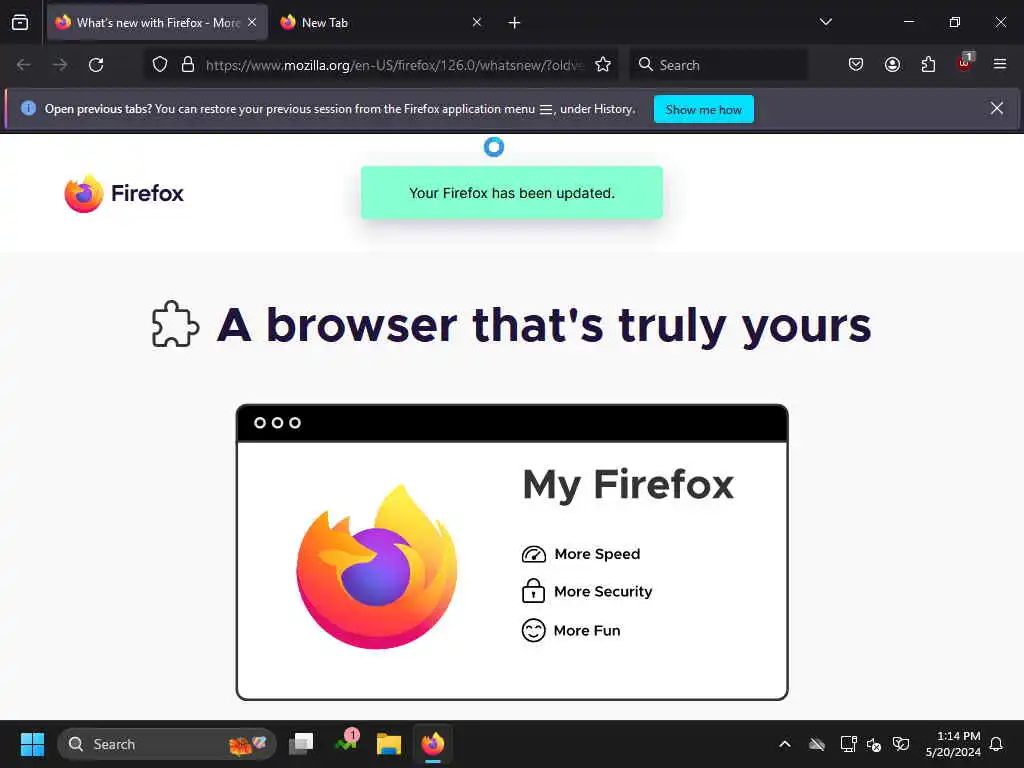Open the notifications bell icon
The width and height of the screenshot is (1024, 768).
pyautogui.click(x=996, y=744)
